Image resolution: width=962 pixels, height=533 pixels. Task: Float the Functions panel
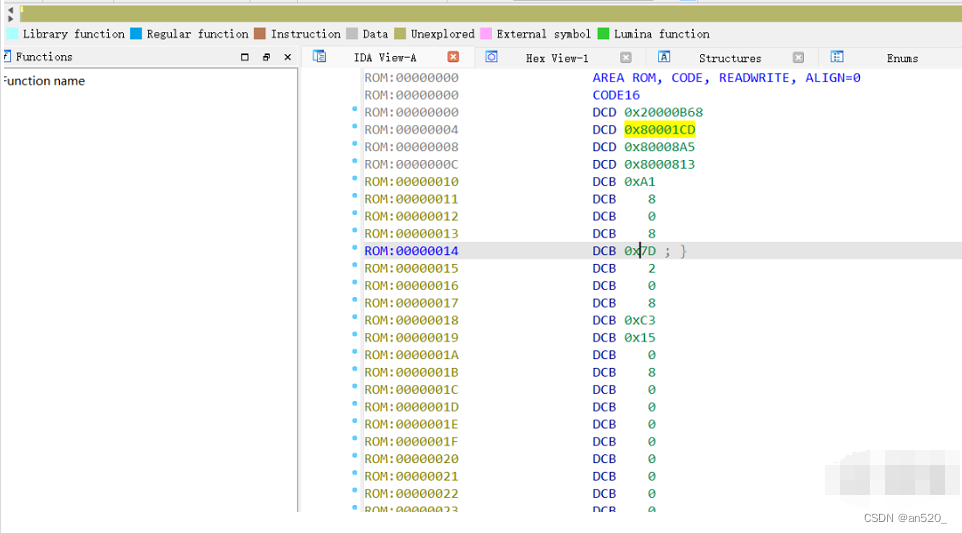266,57
